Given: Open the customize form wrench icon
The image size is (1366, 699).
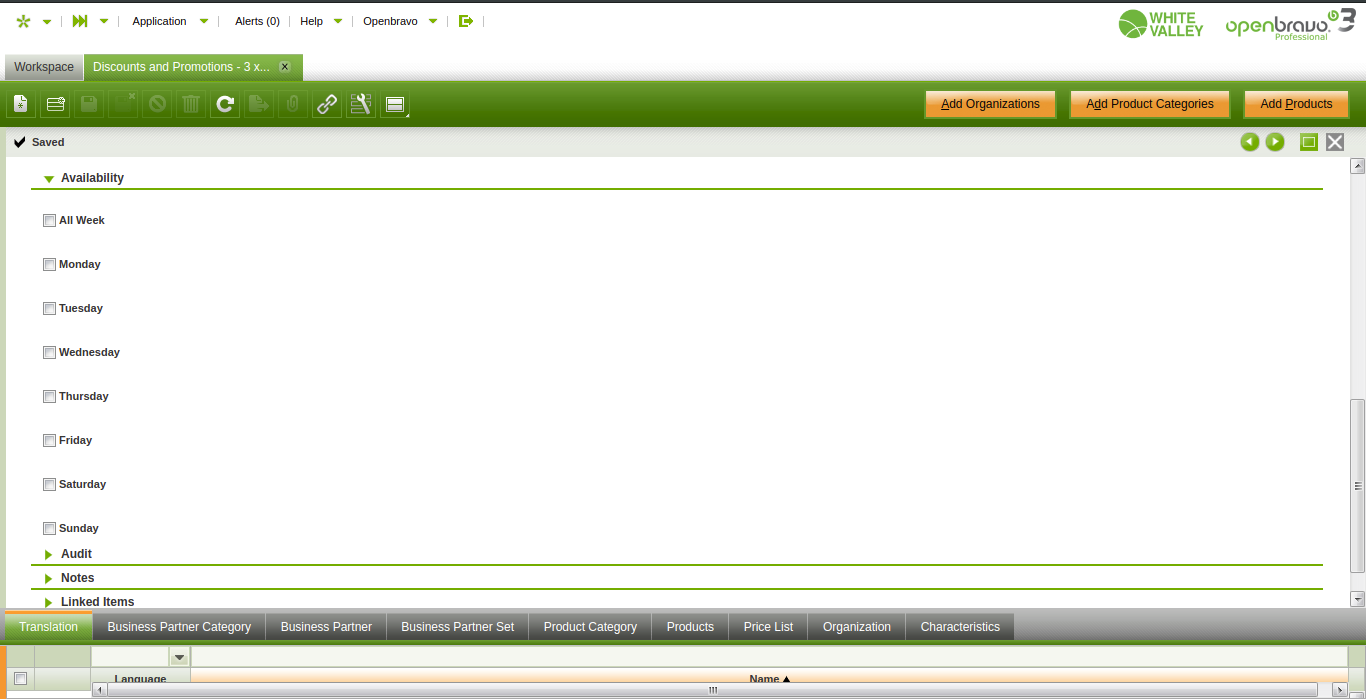Looking at the screenshot, I should (361, 104).
